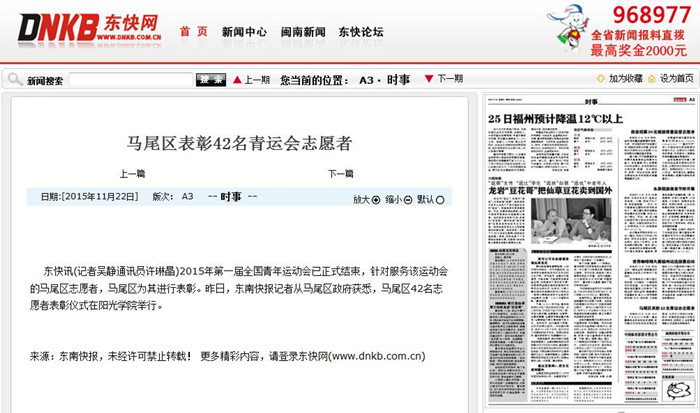This screenshot has width=700, height=413.
Task: Click the black 搜索 search button
Action: coord(211,80)
